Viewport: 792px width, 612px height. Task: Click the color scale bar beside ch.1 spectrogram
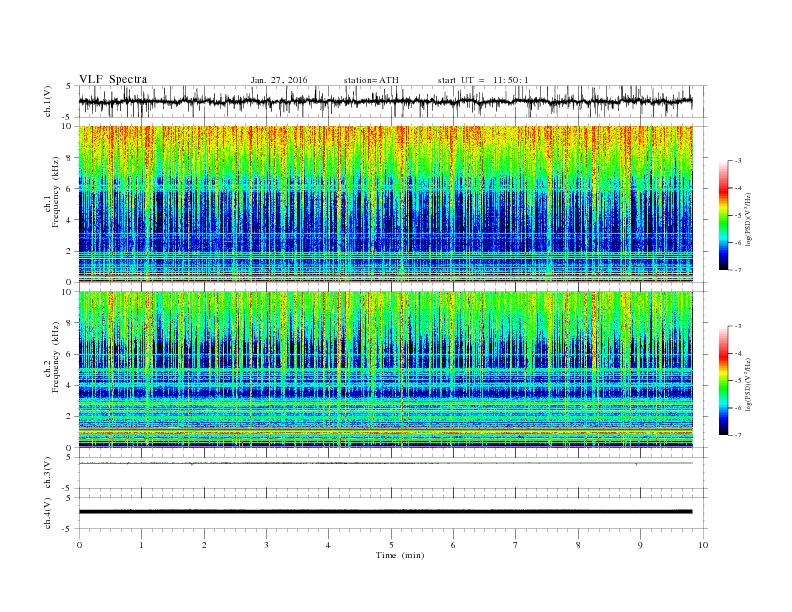click(723, 216)
